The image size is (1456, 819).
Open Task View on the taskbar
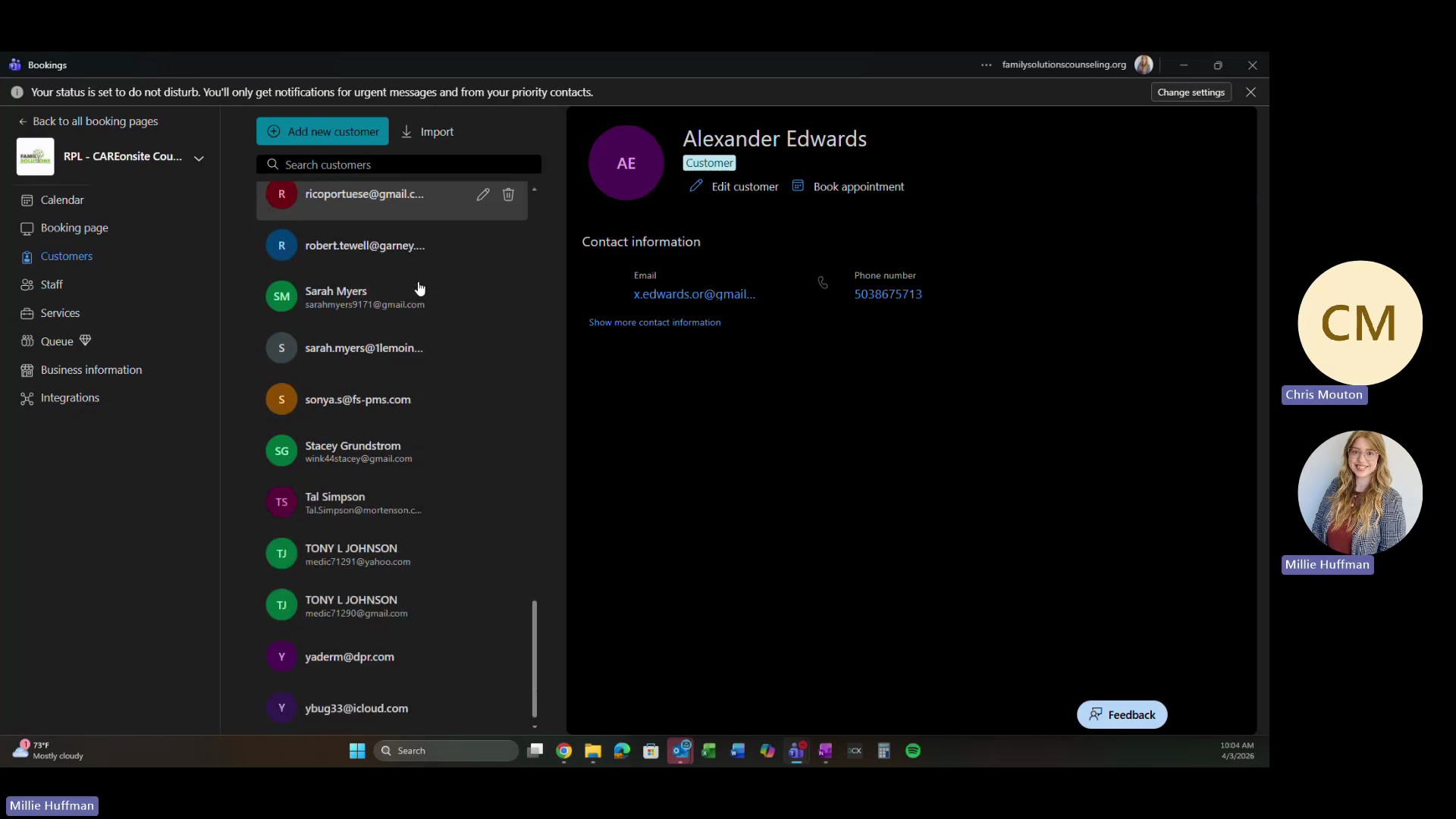535,751
